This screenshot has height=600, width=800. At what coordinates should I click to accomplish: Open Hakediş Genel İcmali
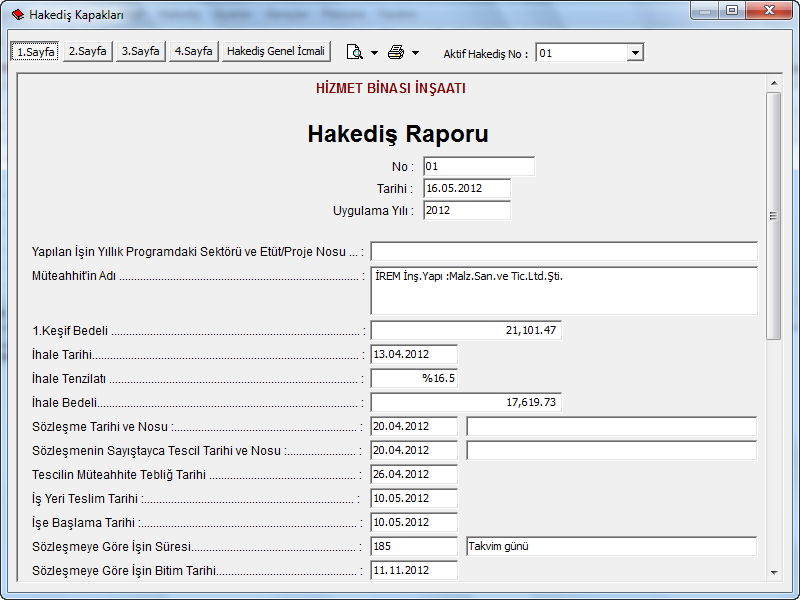pyautogui.click(x=276, y=51)
